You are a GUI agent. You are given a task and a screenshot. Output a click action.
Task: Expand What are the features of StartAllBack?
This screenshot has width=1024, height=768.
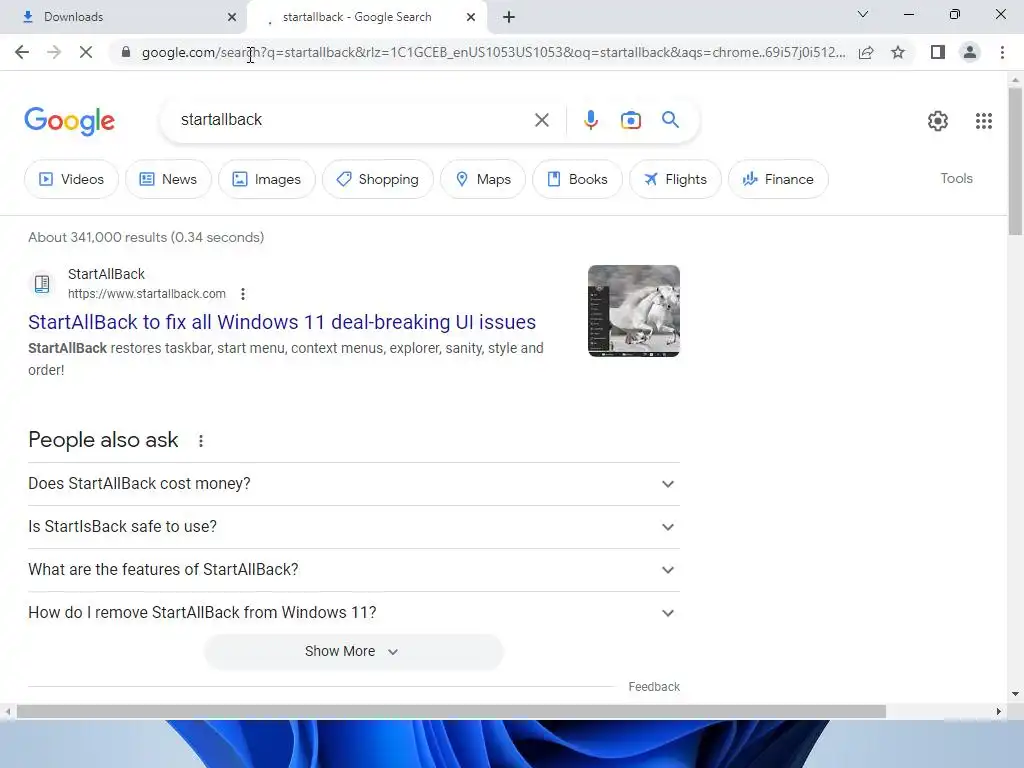pos(354,570)
